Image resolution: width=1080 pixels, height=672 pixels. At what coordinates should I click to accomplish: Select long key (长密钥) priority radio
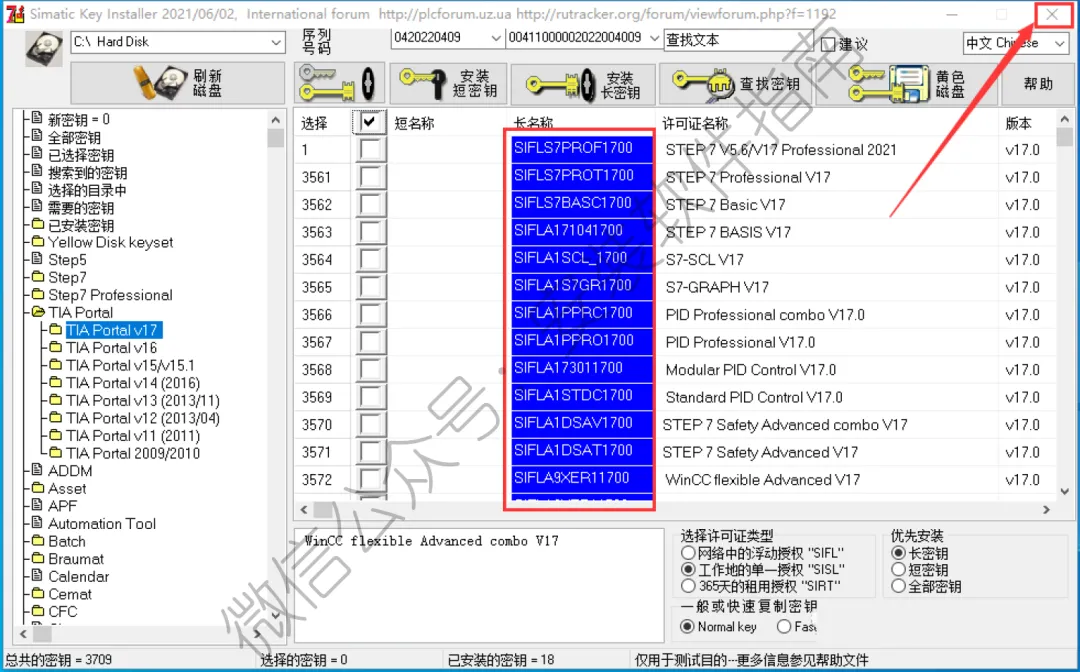click(x=898, y=553)
